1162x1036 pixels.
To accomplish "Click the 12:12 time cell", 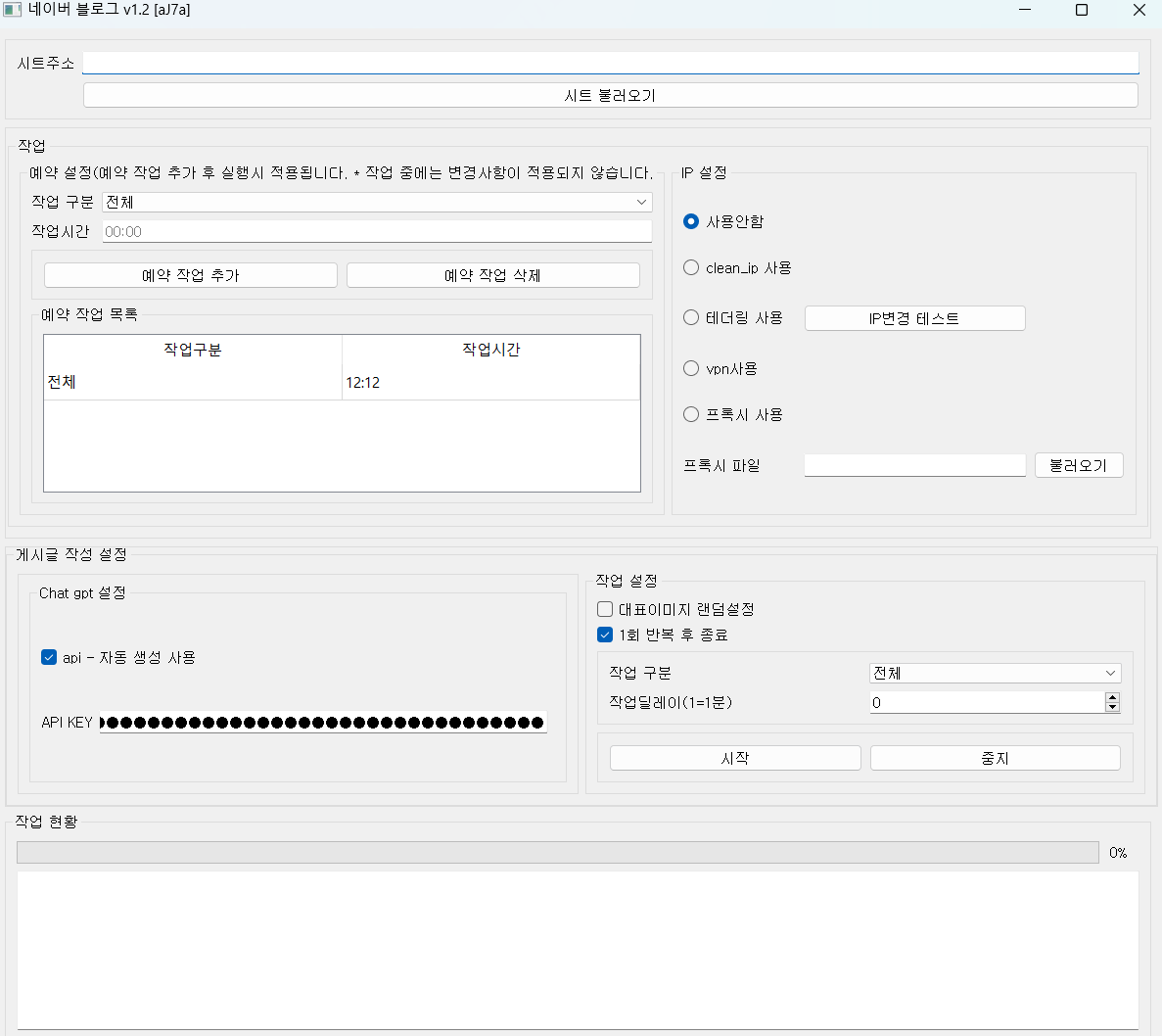I will coord(490,383).
